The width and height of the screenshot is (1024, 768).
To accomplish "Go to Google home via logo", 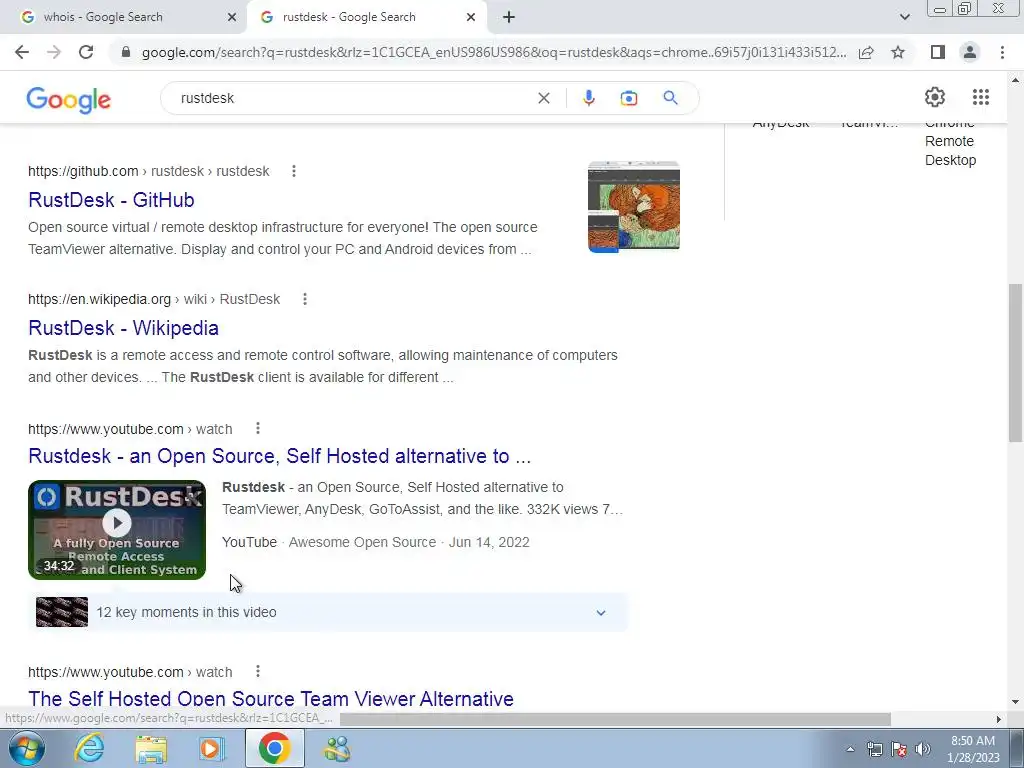I will click(69, 99).
